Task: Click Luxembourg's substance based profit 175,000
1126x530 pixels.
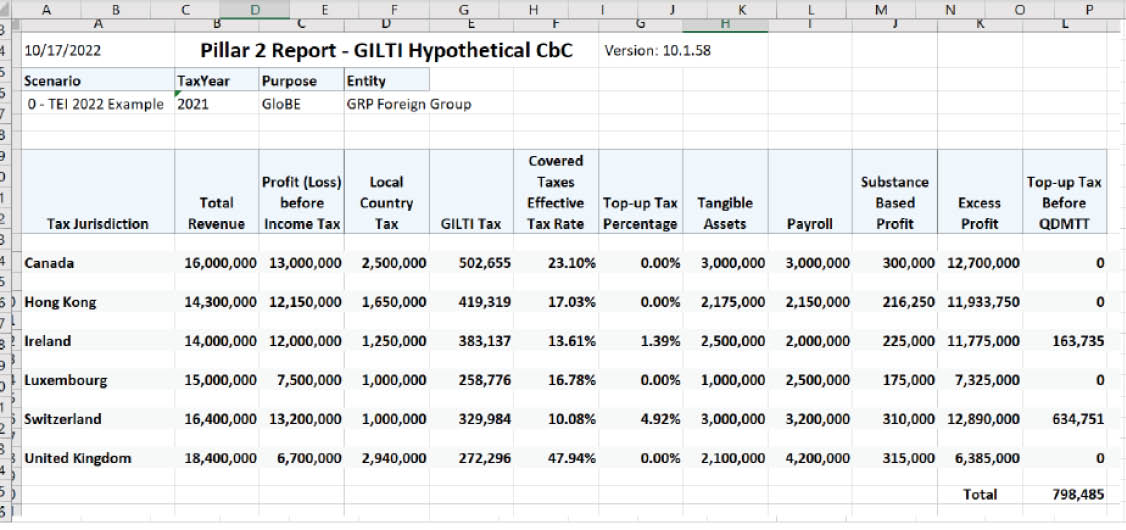Action: pyautogui.click(x=895, y=380)
